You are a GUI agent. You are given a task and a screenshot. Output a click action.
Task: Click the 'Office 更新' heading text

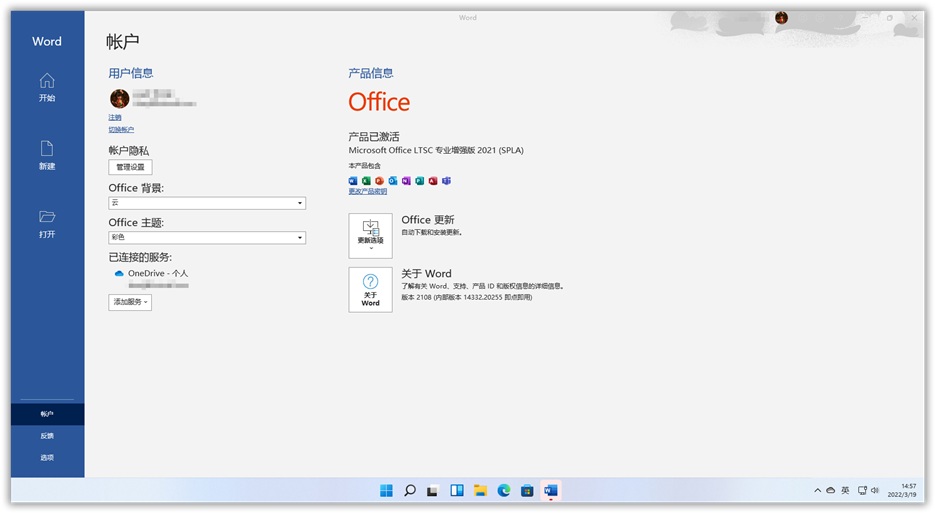click(x=428, y=220)
